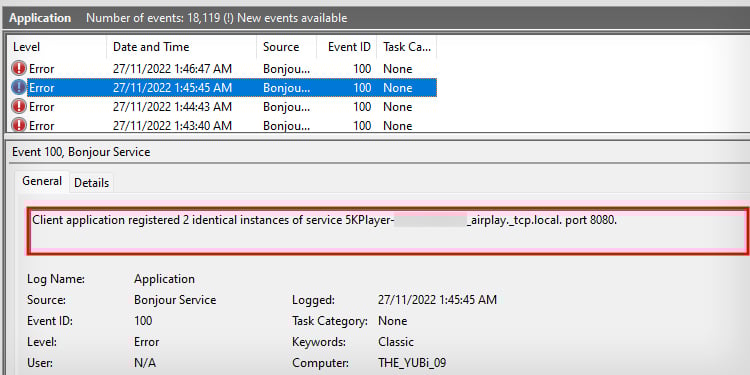This screenshot has width=750, height=375.
Task: Switch to the Details tab
Action: point(91,183)
